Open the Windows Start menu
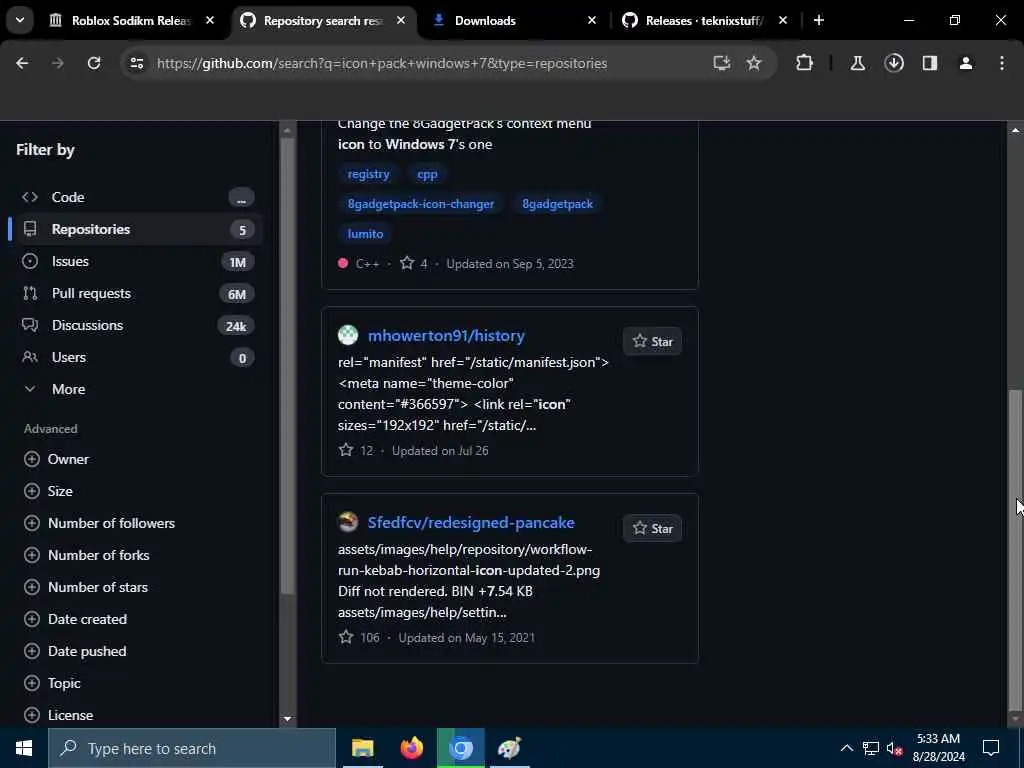1024x768 pixels. click(24, 748)
